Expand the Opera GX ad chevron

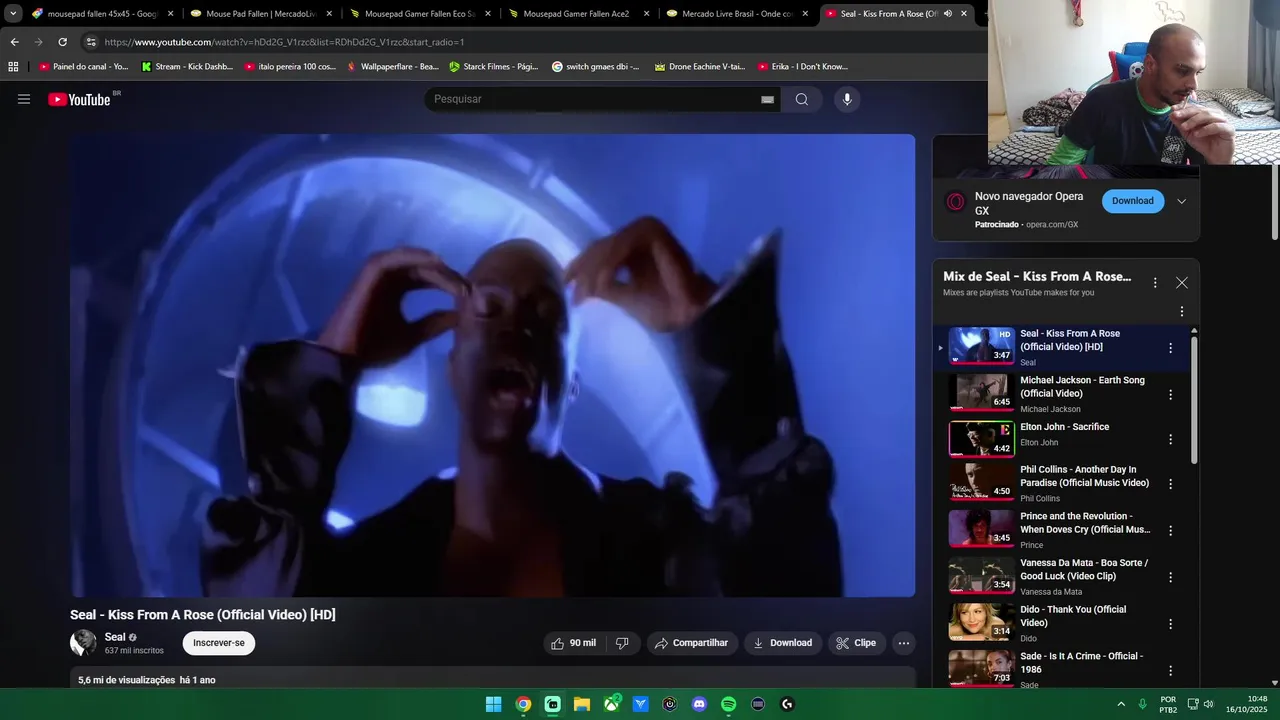pos(1181,201)
